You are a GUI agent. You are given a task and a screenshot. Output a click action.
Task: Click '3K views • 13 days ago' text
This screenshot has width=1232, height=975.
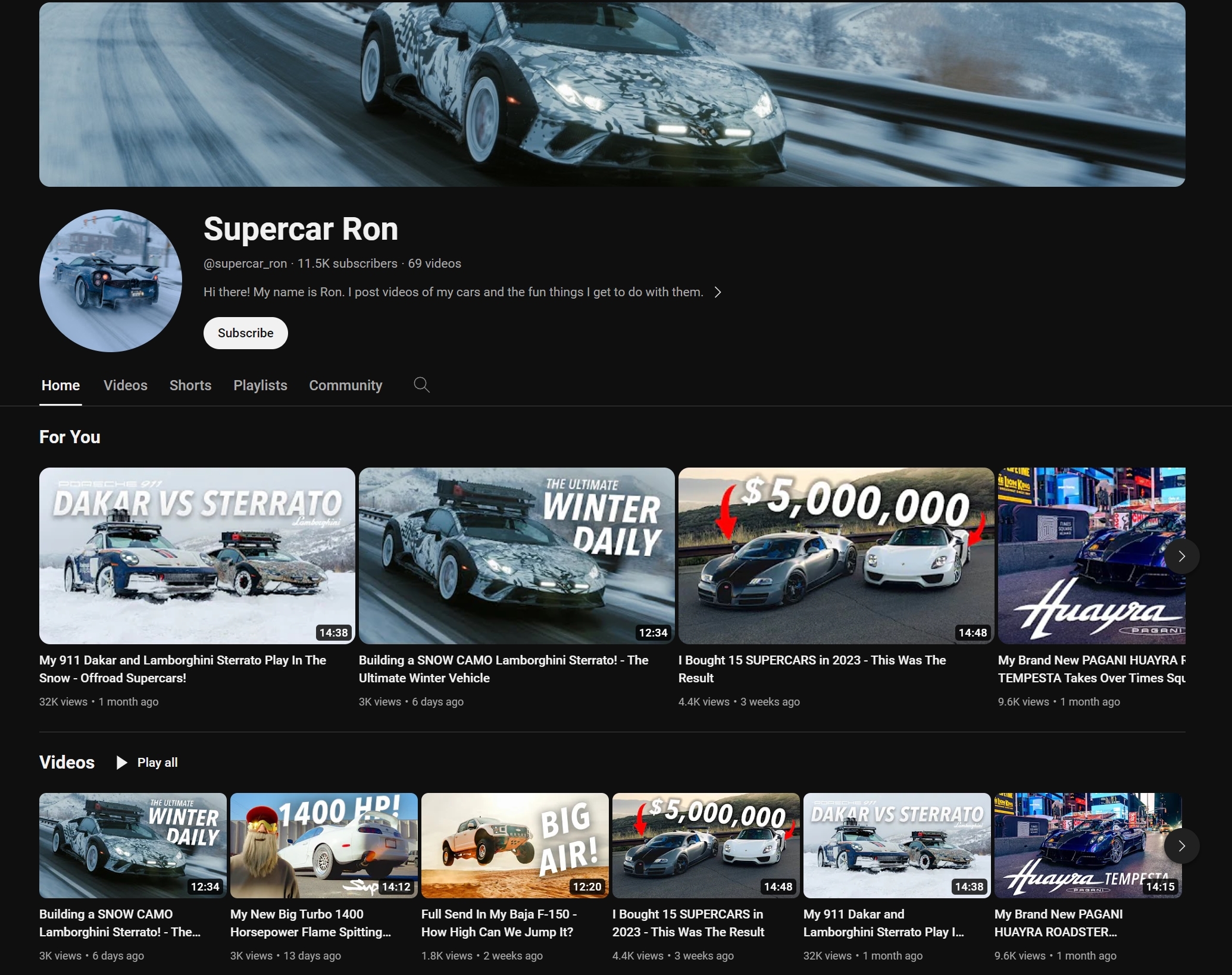[x=286, y=956]
